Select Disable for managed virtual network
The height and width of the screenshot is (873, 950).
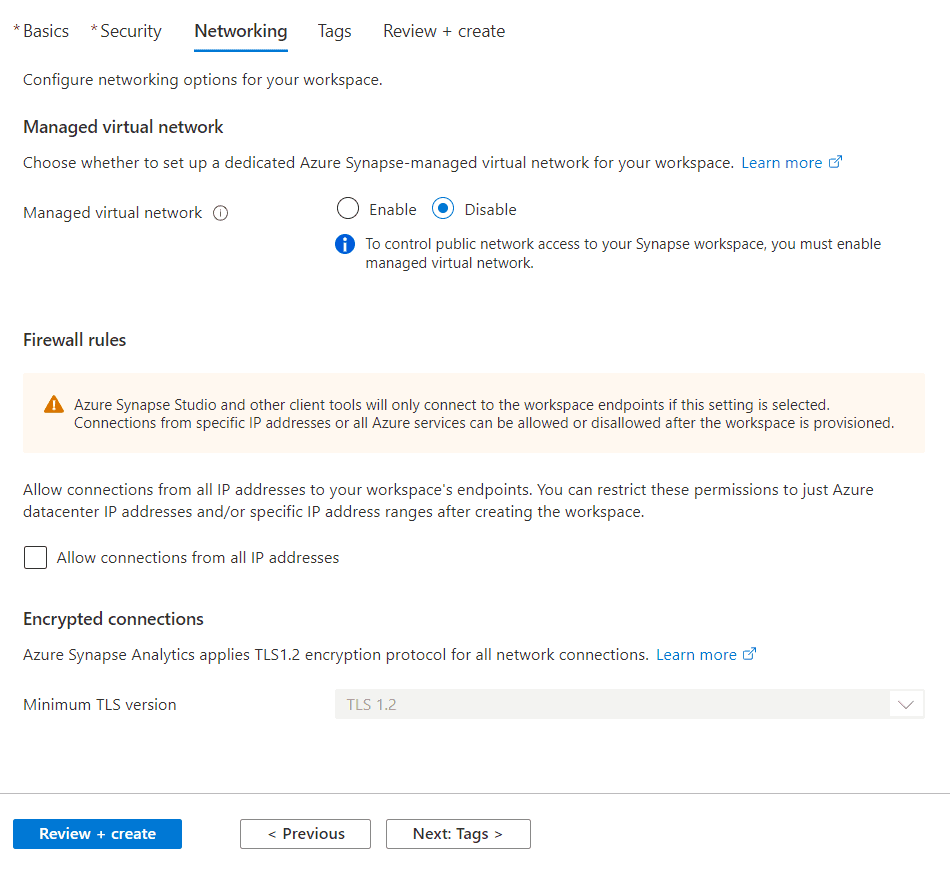coord(443,208)
